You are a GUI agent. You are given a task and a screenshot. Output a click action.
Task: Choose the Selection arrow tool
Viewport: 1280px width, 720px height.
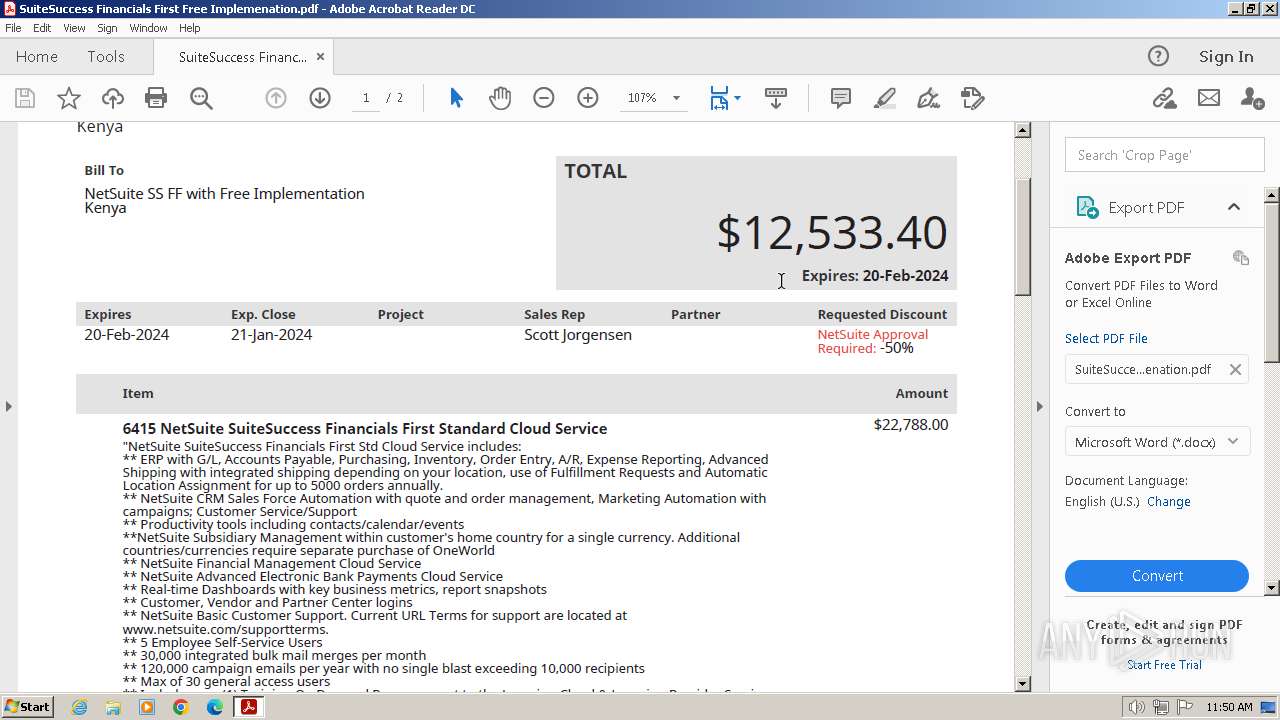pyautogui.click(x=456, y=98)
